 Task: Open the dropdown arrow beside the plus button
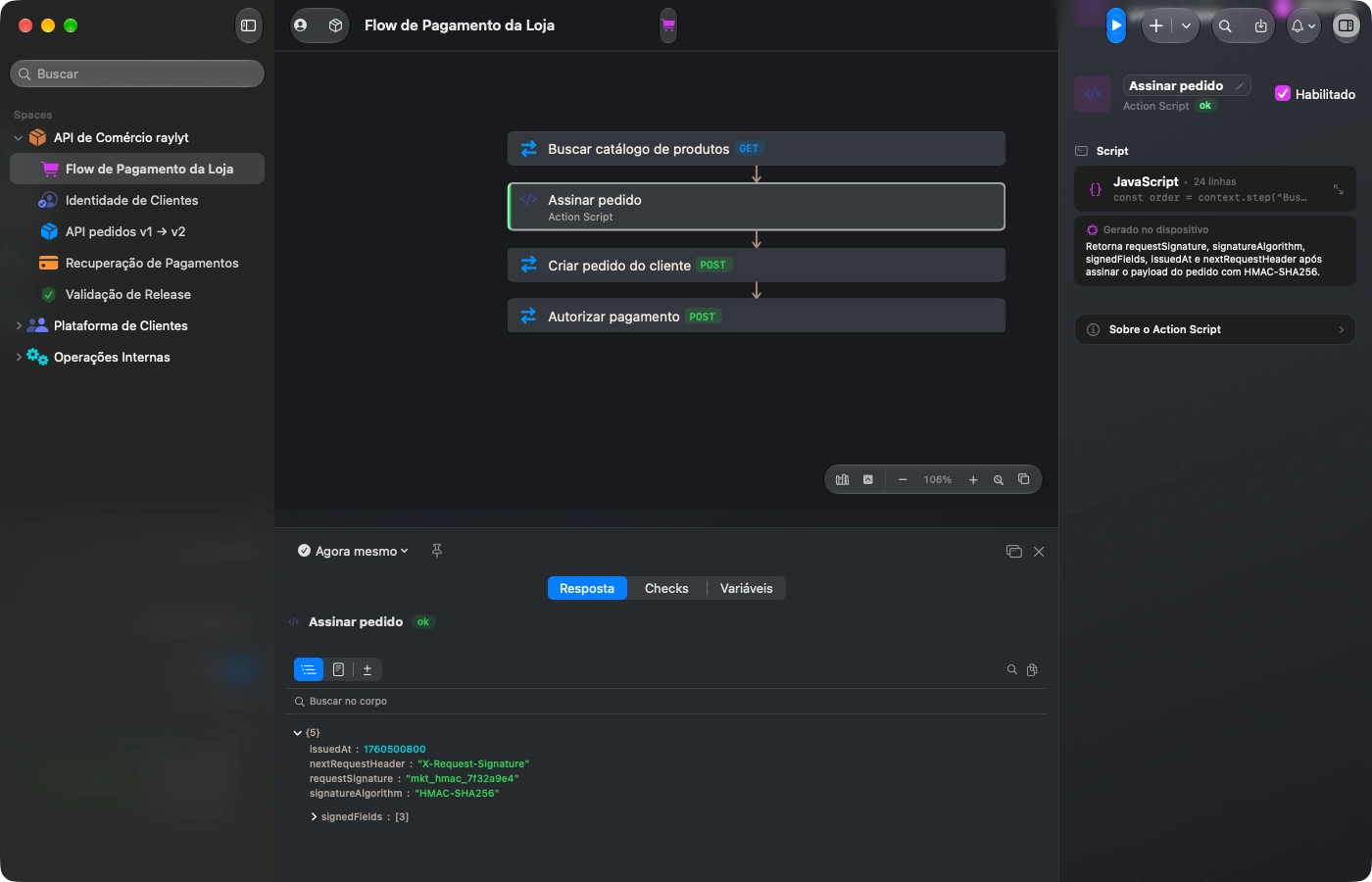[x=1186, y=26]
